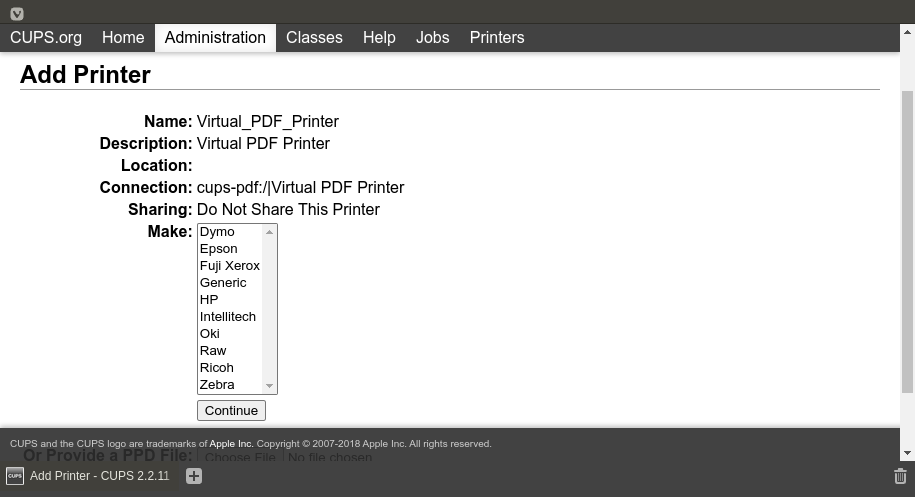Select Generic in the Make list
Viewport: 915px width, 497px height.
click(223, 282)
